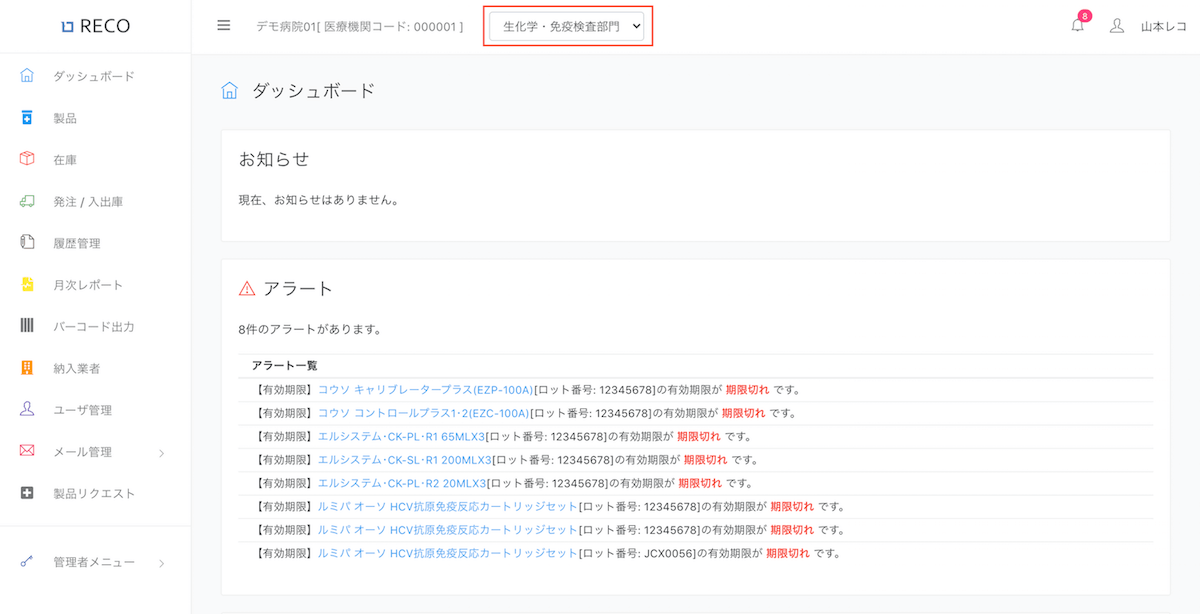Expand the メール管理 submenu chevron

pyautogui.click(x=162, y=453)
